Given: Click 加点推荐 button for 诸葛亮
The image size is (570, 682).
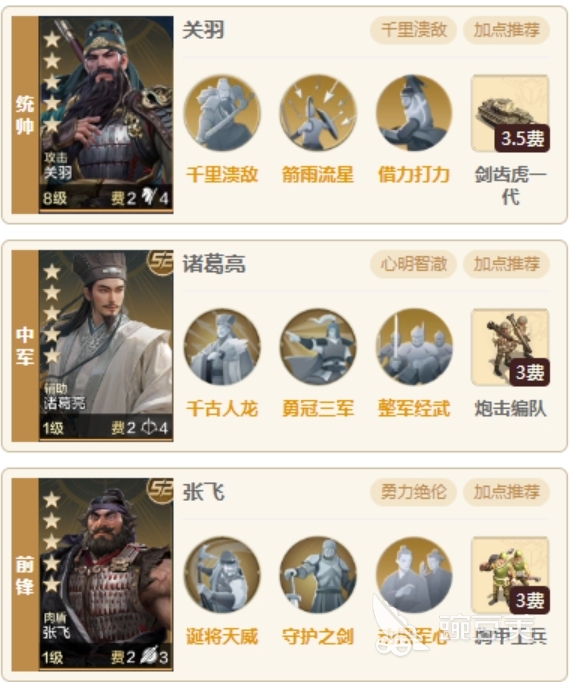Looking at the screenshot, I should 506,264.
